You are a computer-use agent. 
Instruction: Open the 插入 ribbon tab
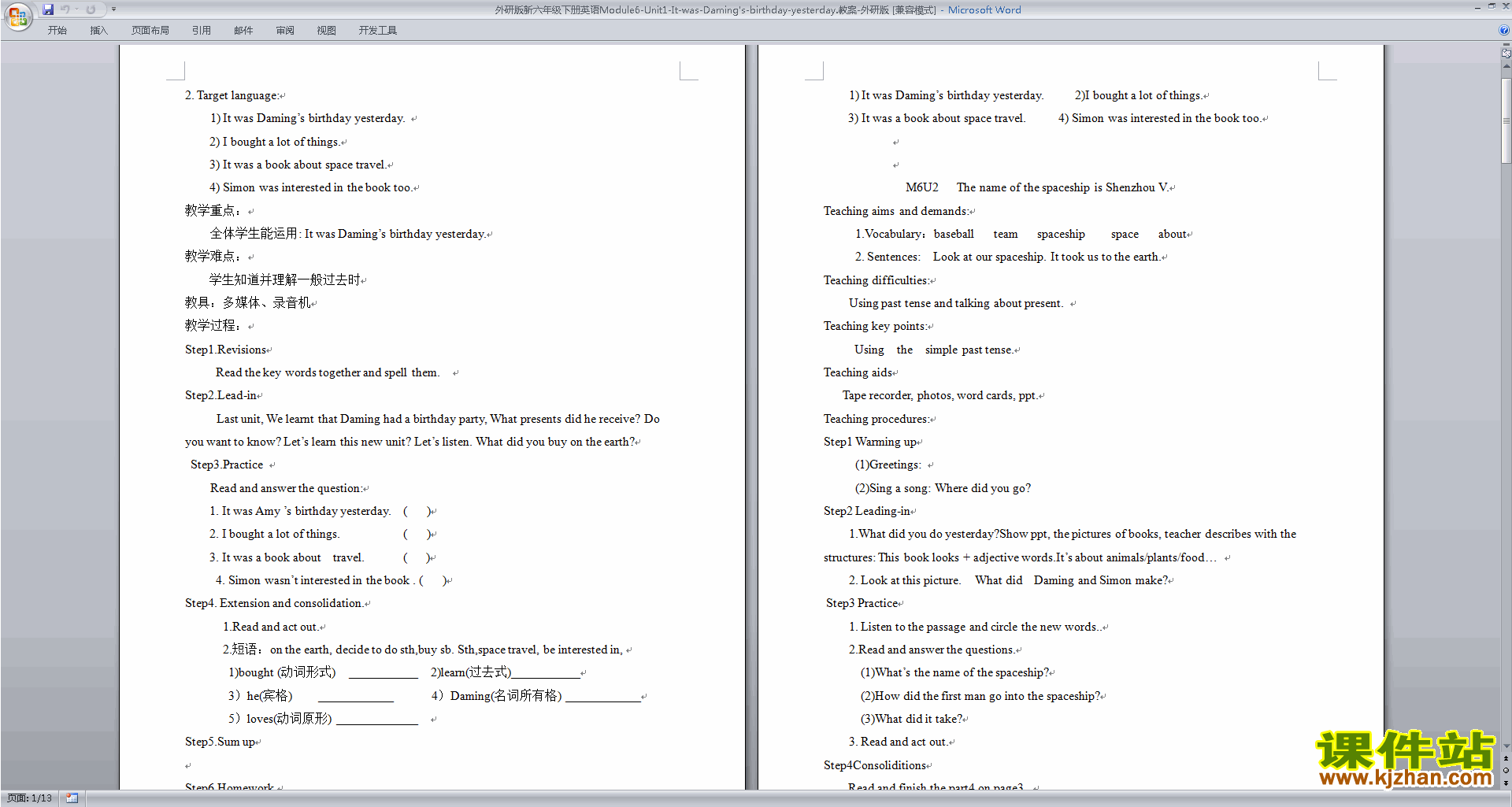(x=98, y=31)
